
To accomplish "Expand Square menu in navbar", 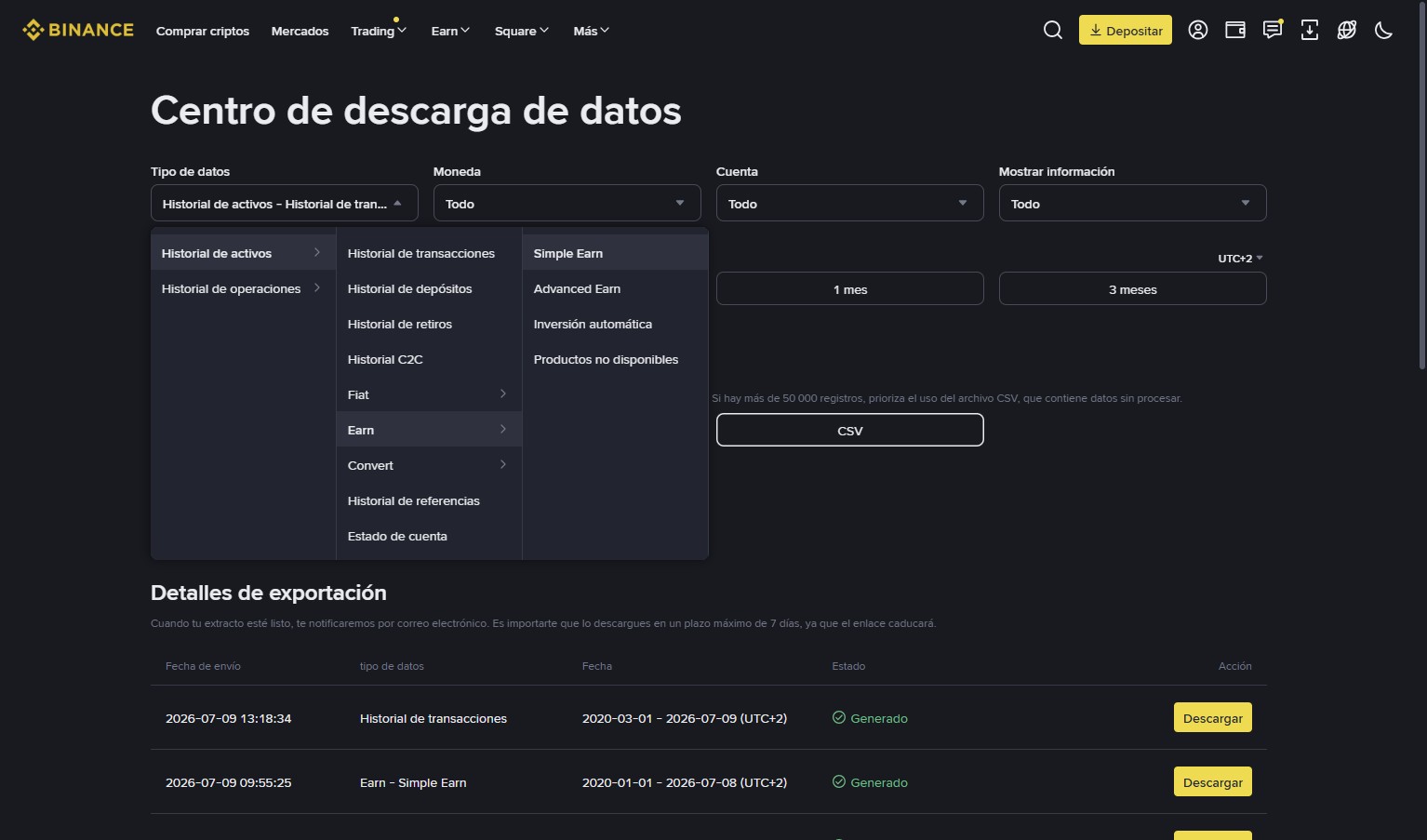I will pos(522,31).
